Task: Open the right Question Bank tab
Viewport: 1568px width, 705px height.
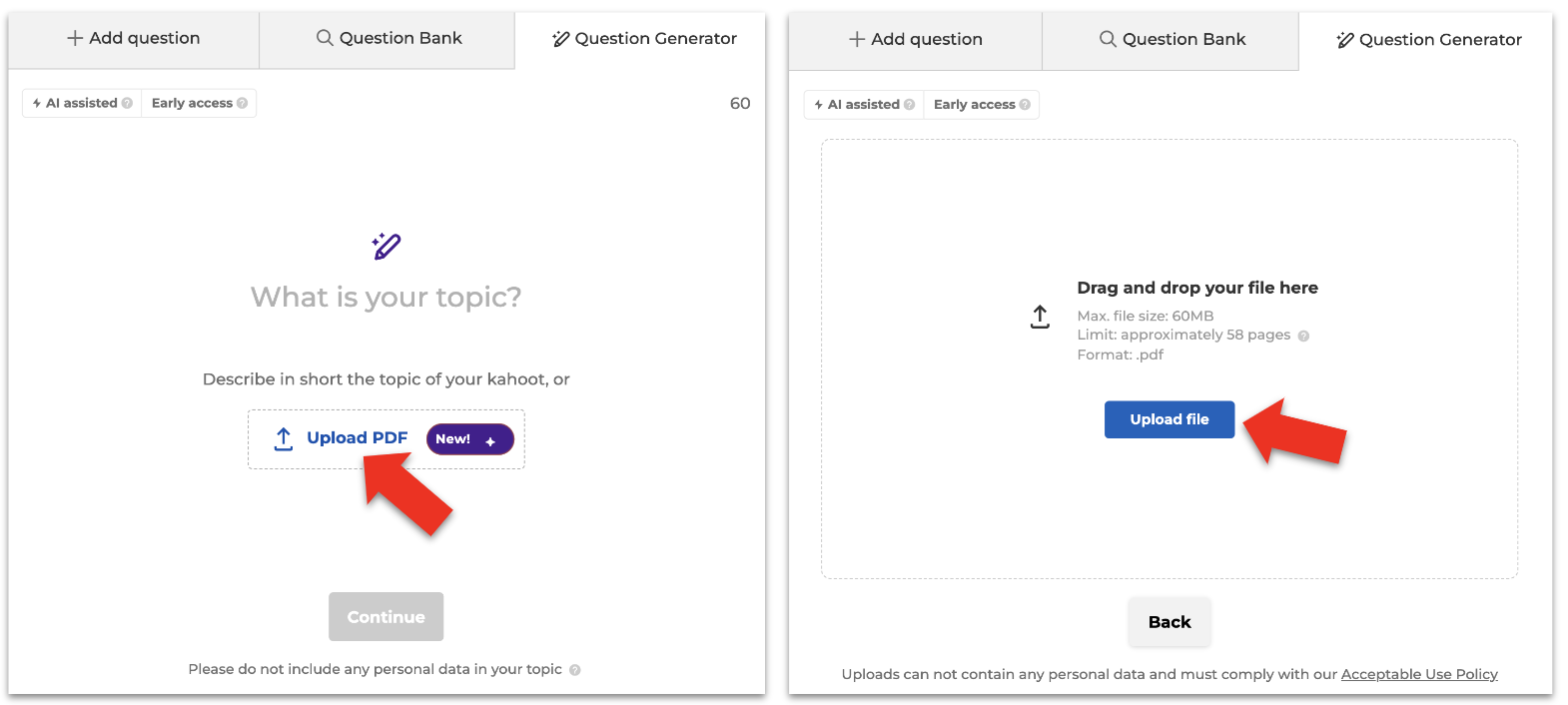Action: [x=1171, y=41]
